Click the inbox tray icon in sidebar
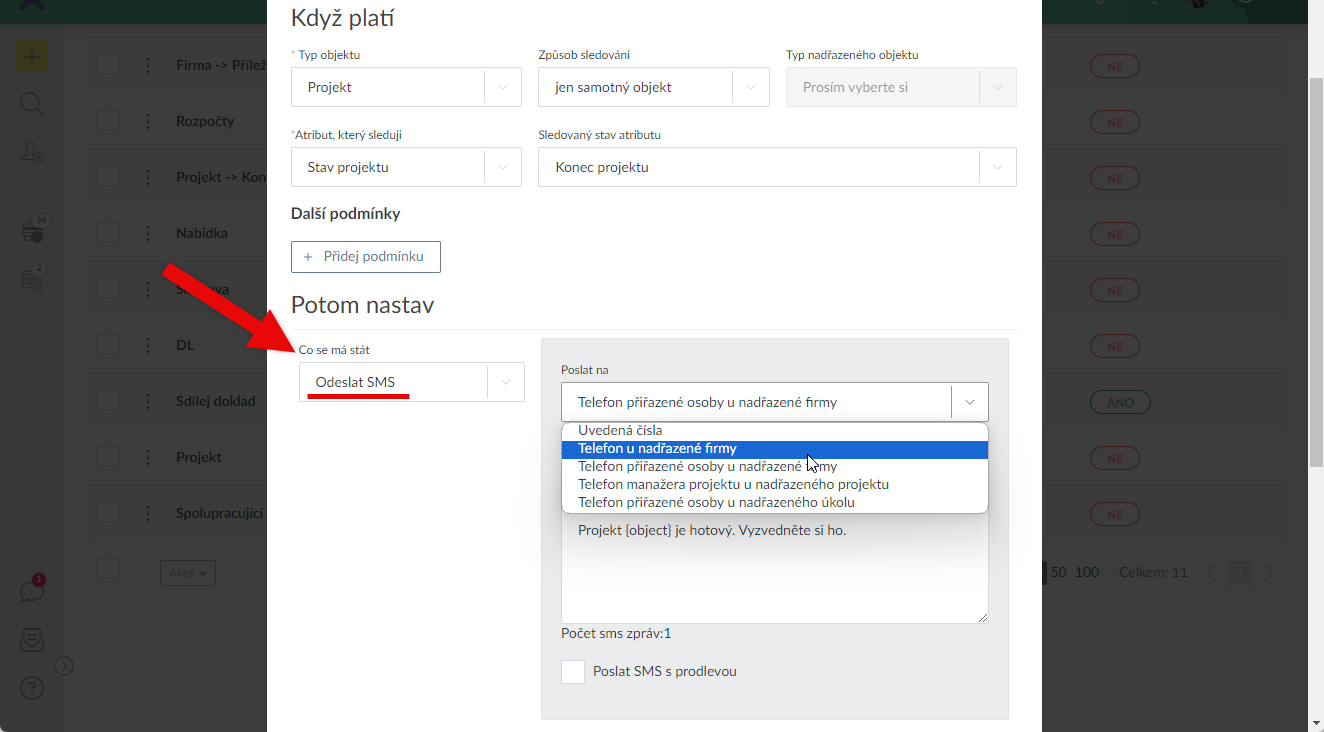 click(32, 640)
